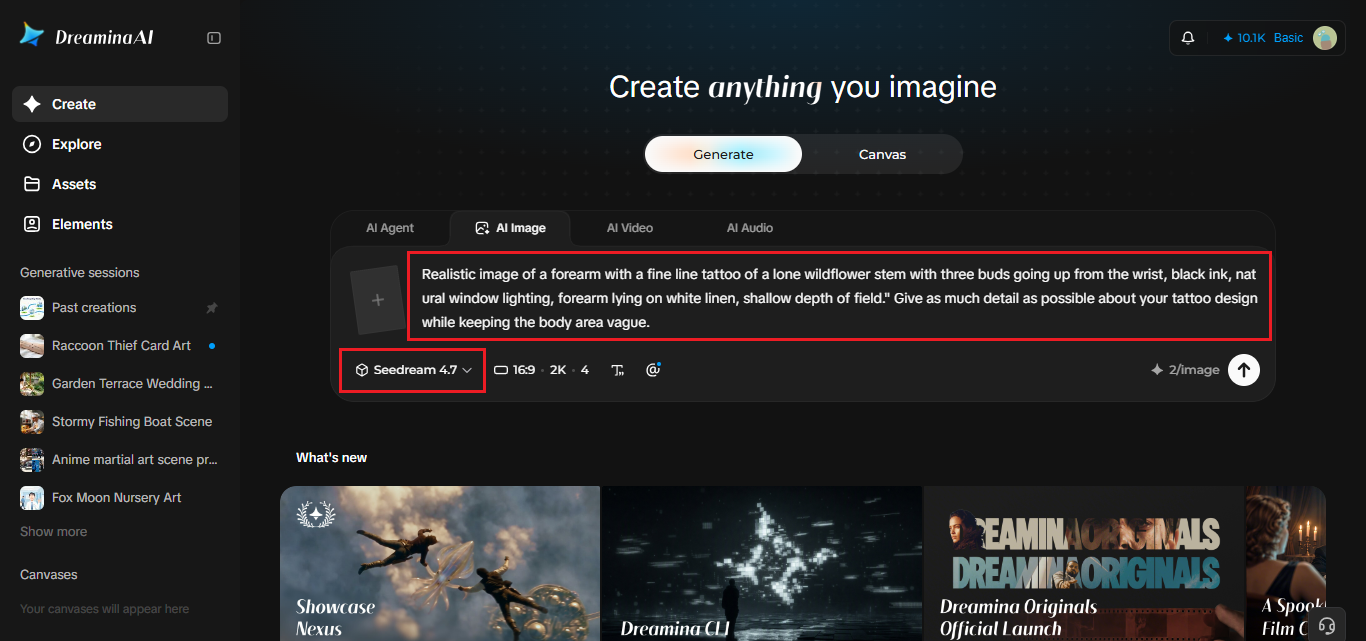Viewport: 1366px width, 641px height.
Task: Open the Garden Terrace Wedding session
Action: click(120, 384)
